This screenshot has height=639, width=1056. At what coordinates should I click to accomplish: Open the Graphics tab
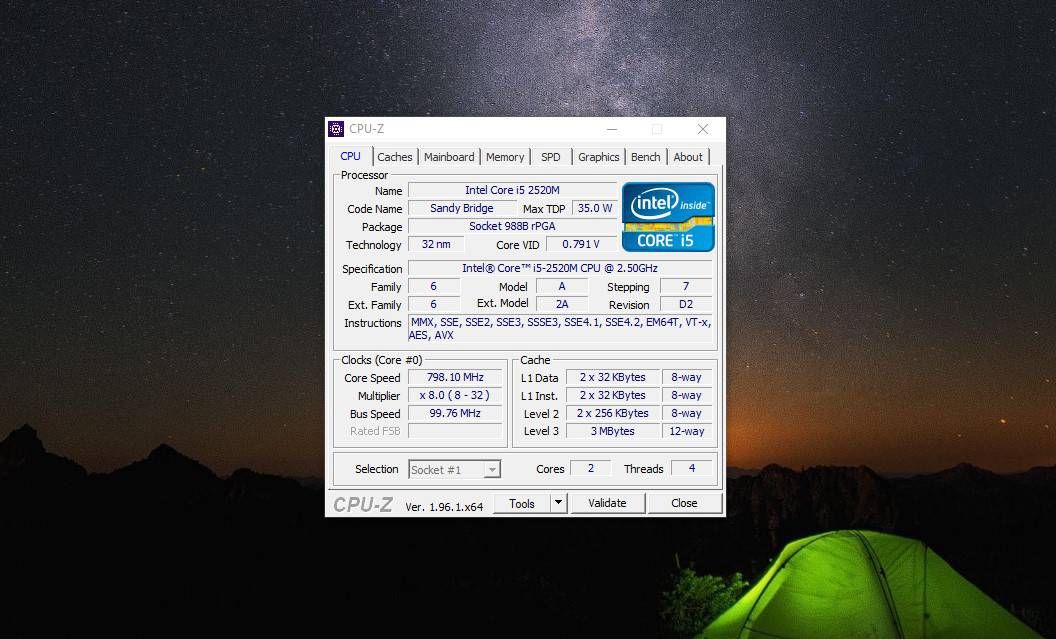click(599, 157)
